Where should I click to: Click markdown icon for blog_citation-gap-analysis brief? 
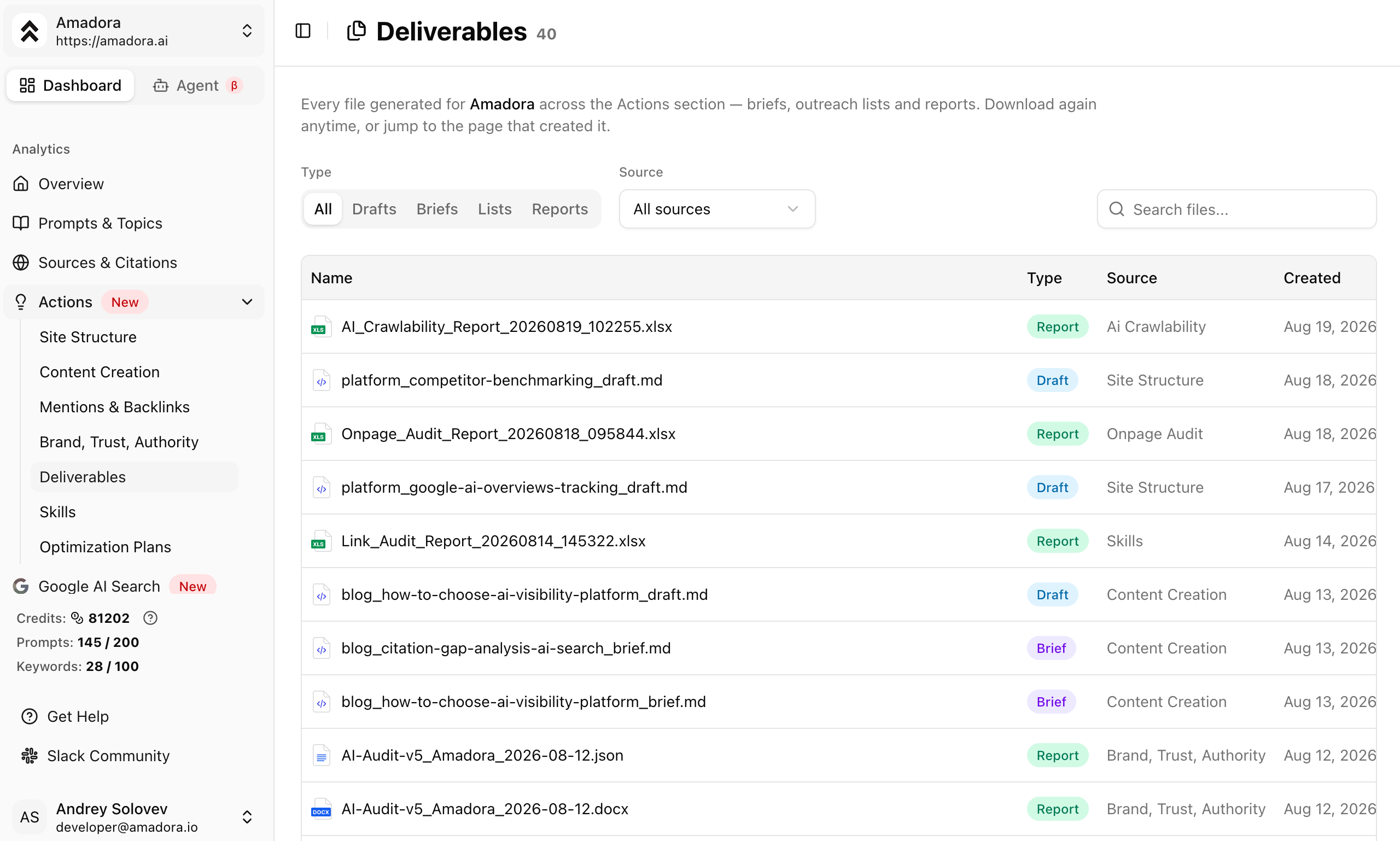point(322,649)
